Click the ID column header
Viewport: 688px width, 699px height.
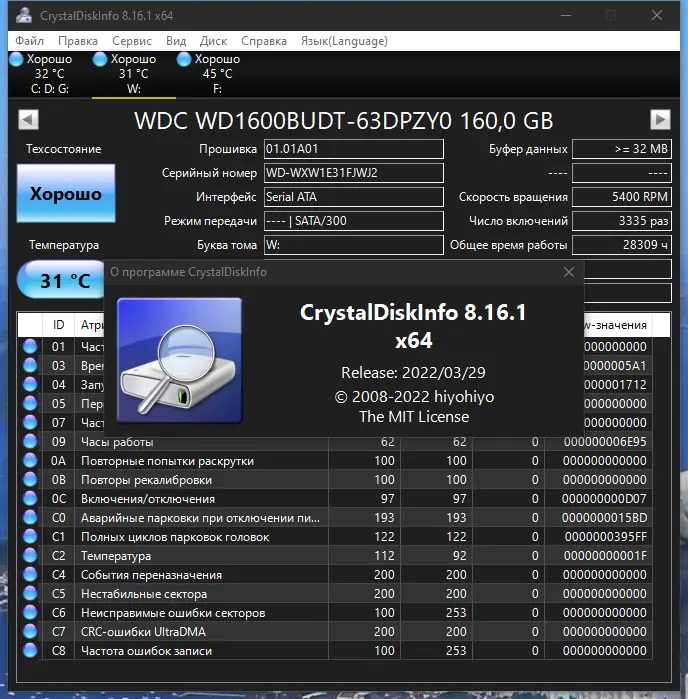tap(58, 325)
